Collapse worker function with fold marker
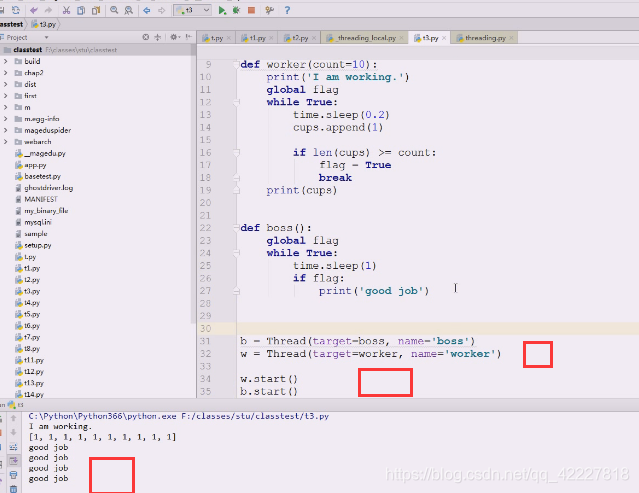Image resolution: width=639 pixels, height=493 pixels. pyautogui.click(x=236, y=64)
